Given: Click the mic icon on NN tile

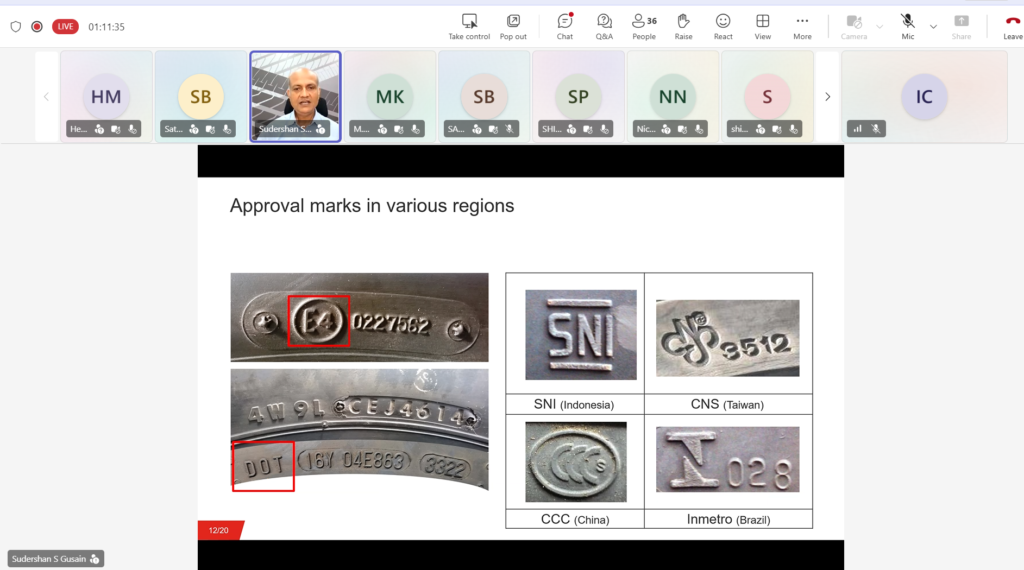Looking at the screenshot, I should [699, 129].
